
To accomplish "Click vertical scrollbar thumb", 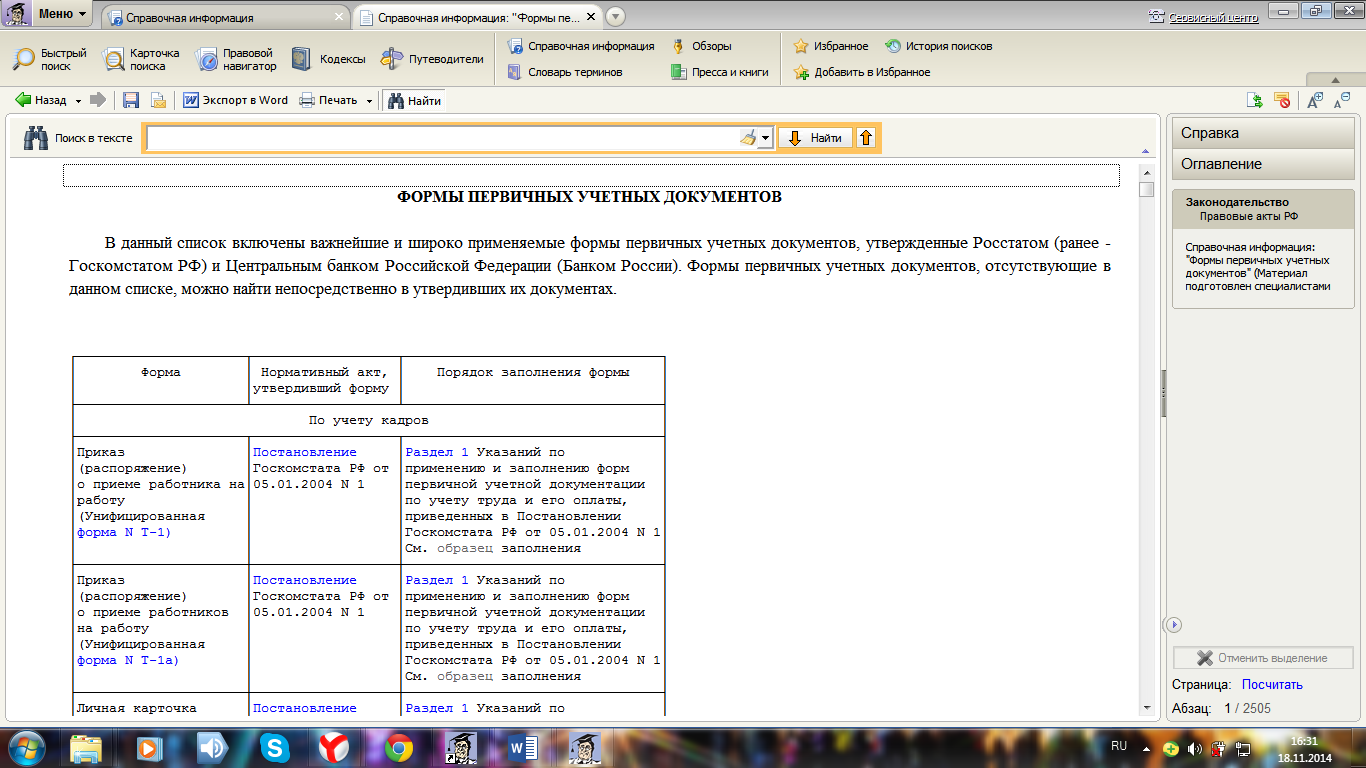I will [x=1147, y=189].
